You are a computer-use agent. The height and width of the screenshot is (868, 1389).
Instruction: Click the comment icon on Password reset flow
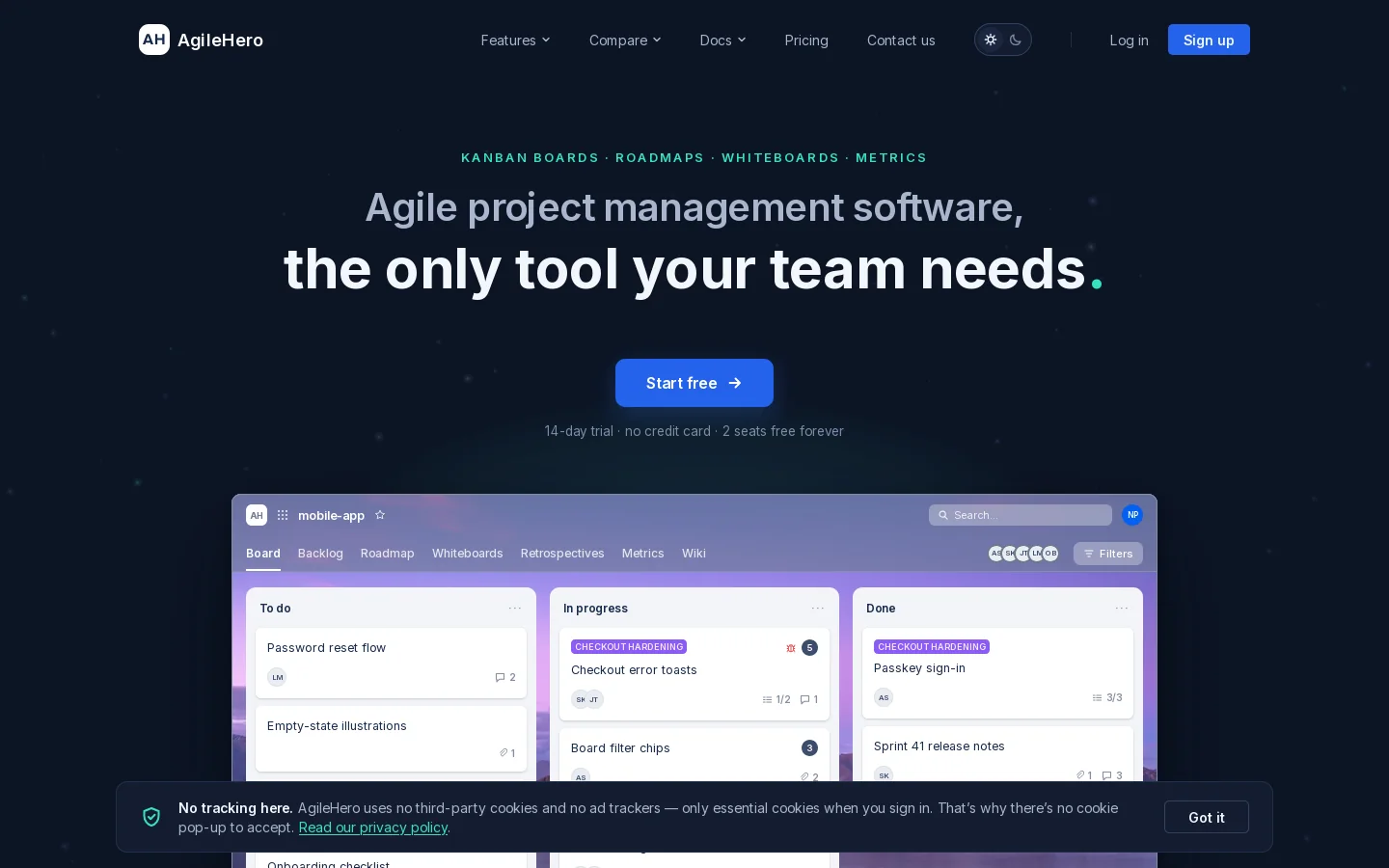coord(500,677)
